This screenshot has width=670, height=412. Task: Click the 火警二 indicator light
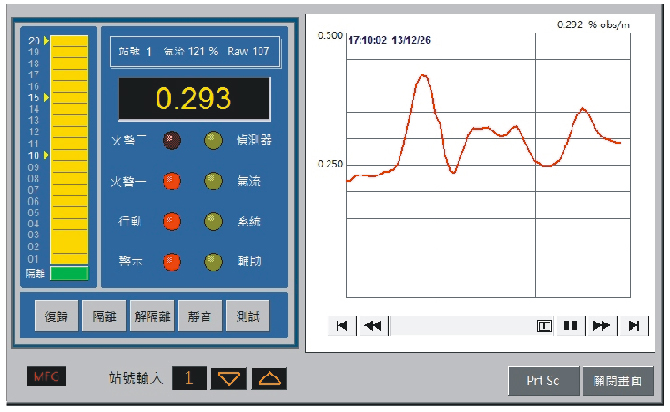tap(172, 141)
